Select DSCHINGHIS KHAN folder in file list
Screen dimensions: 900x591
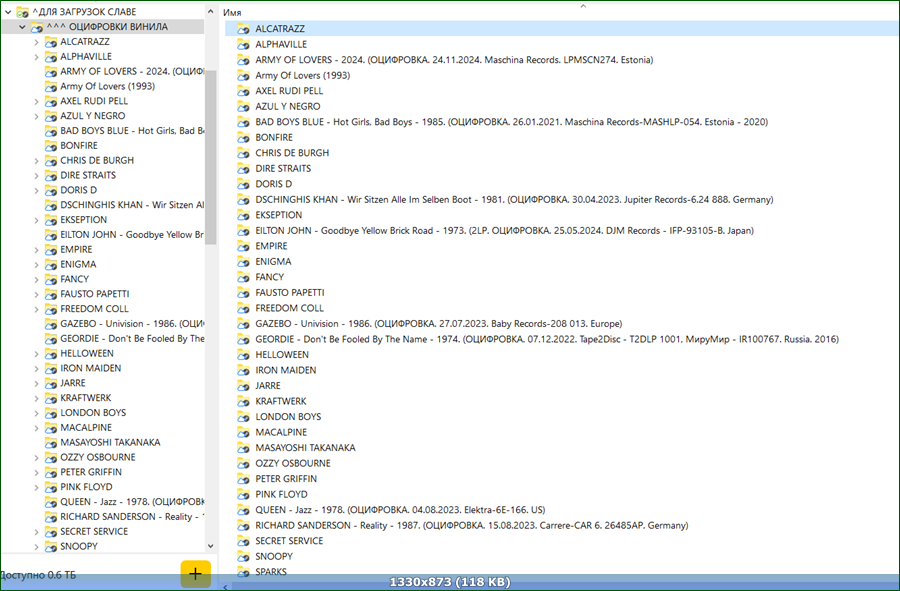point(514,200)
